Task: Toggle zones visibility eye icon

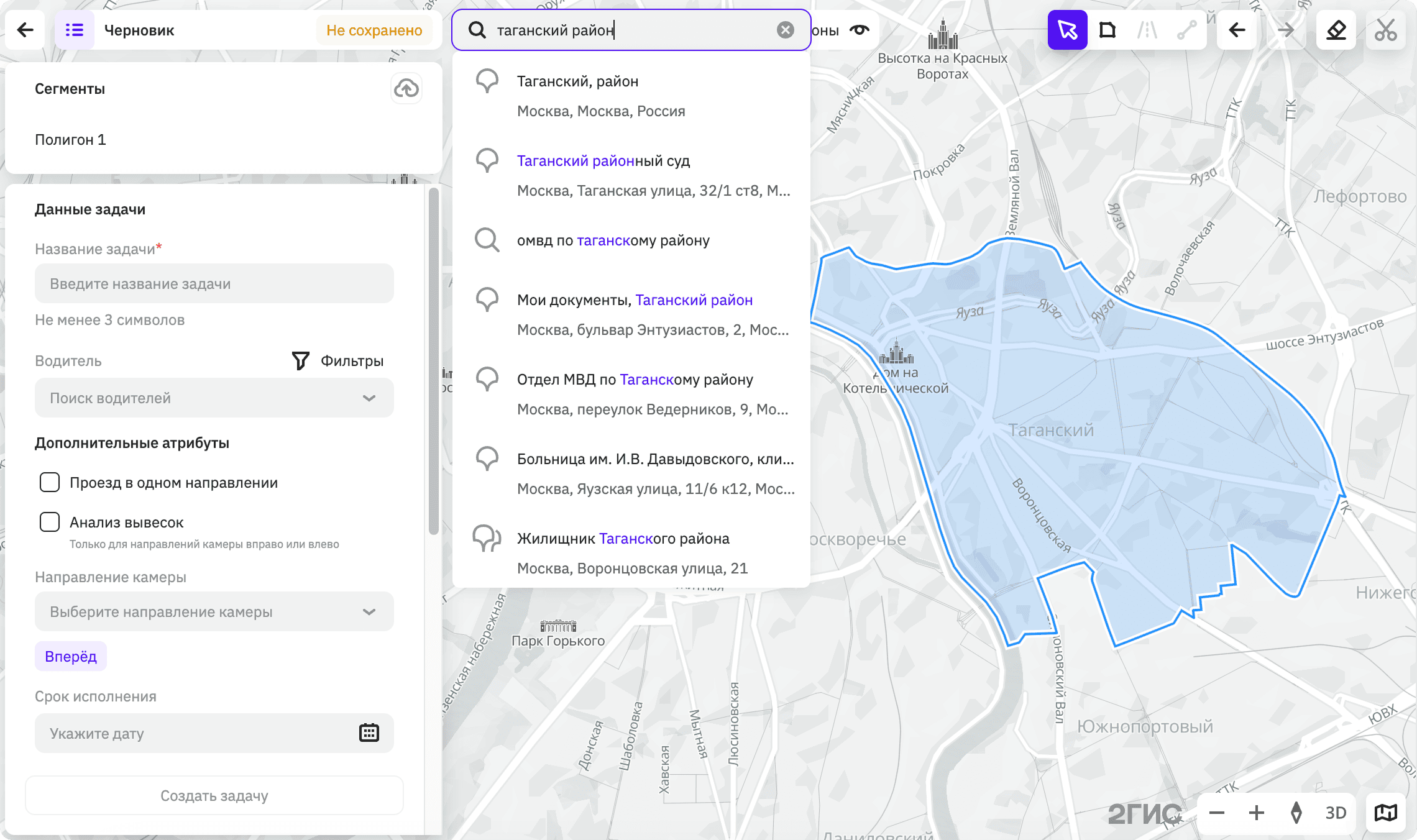Action: (x=860, y=30)
